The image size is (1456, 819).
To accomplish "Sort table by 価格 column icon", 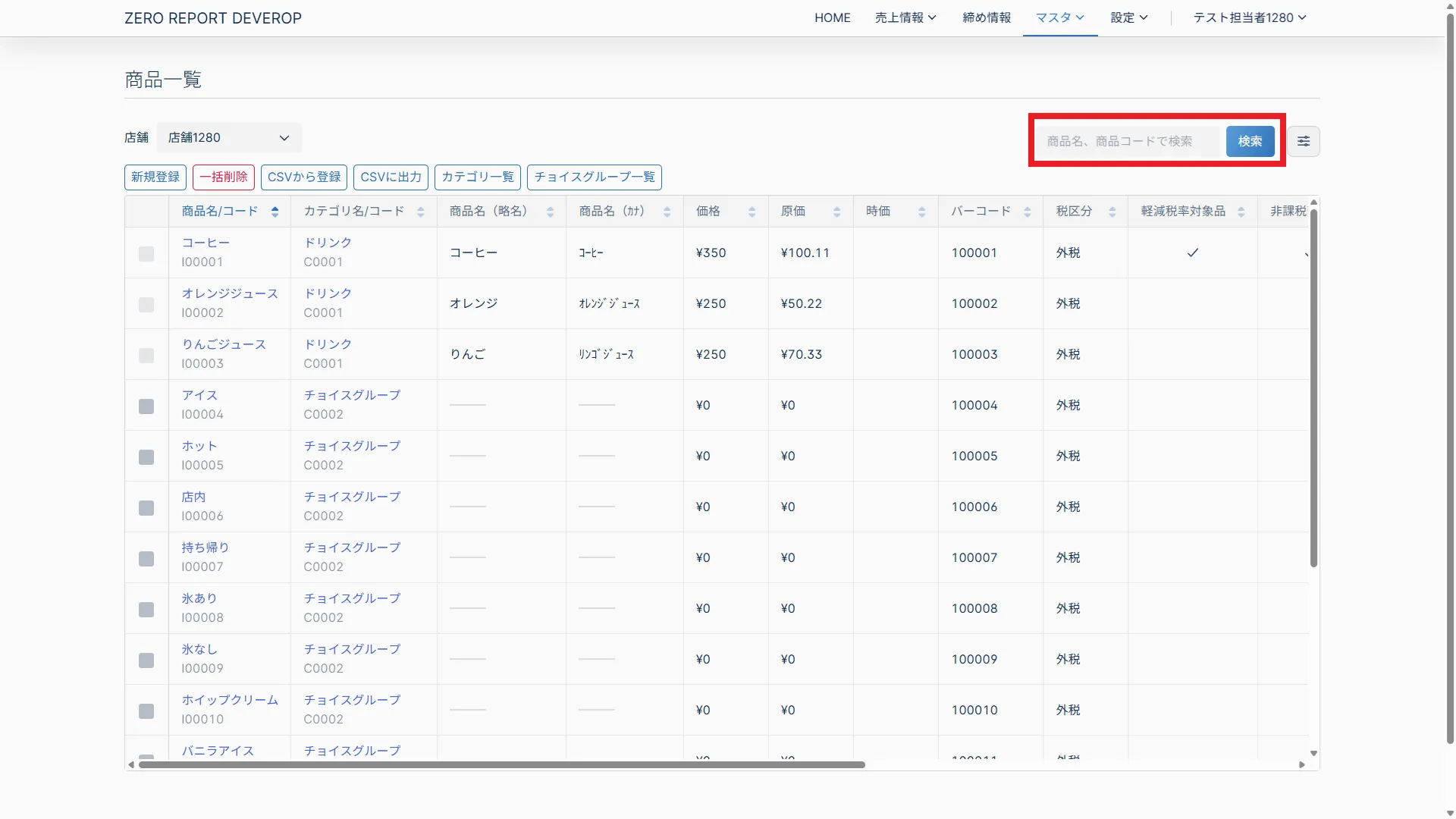I will [x=752, y=212].
